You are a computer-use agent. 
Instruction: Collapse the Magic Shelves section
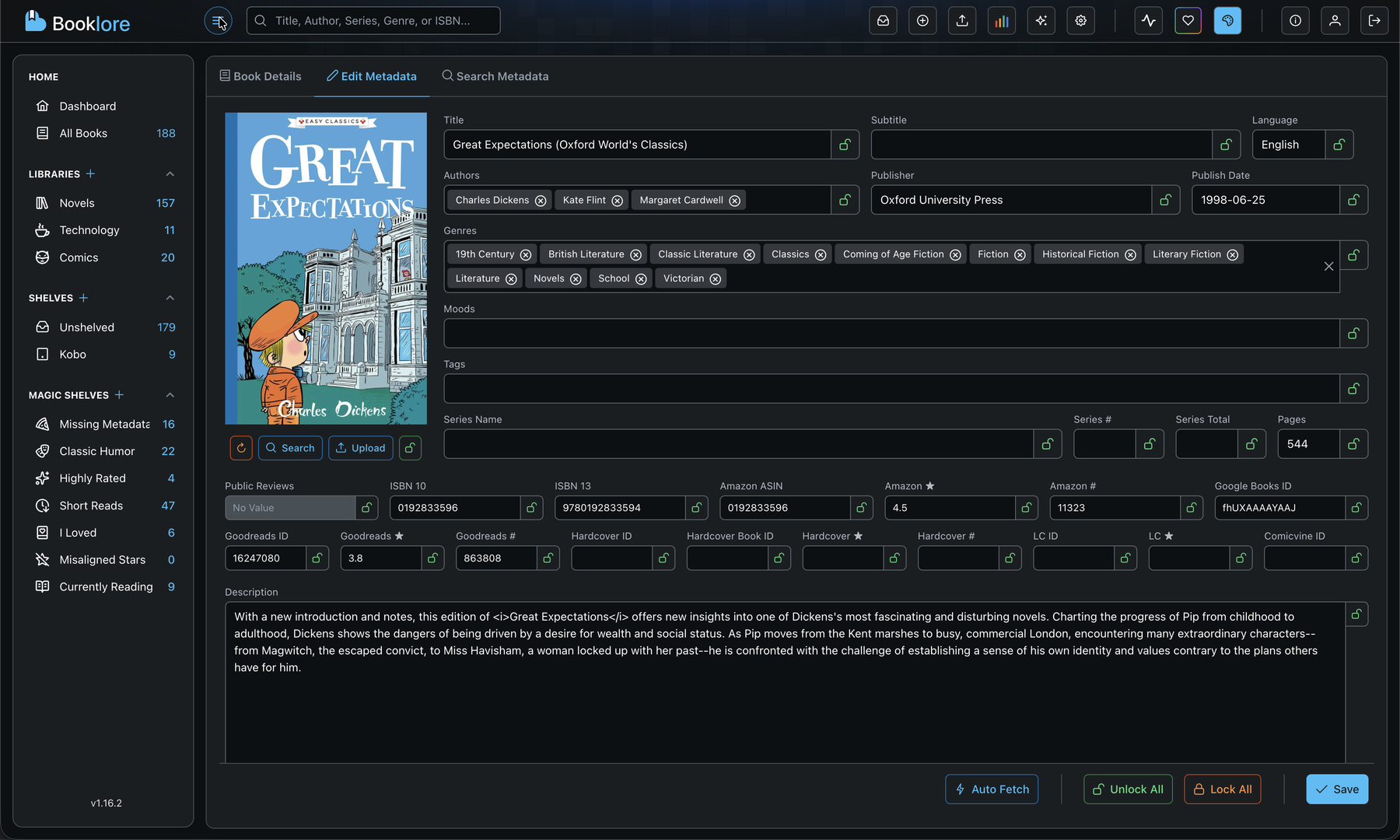[x=170, y=394]
